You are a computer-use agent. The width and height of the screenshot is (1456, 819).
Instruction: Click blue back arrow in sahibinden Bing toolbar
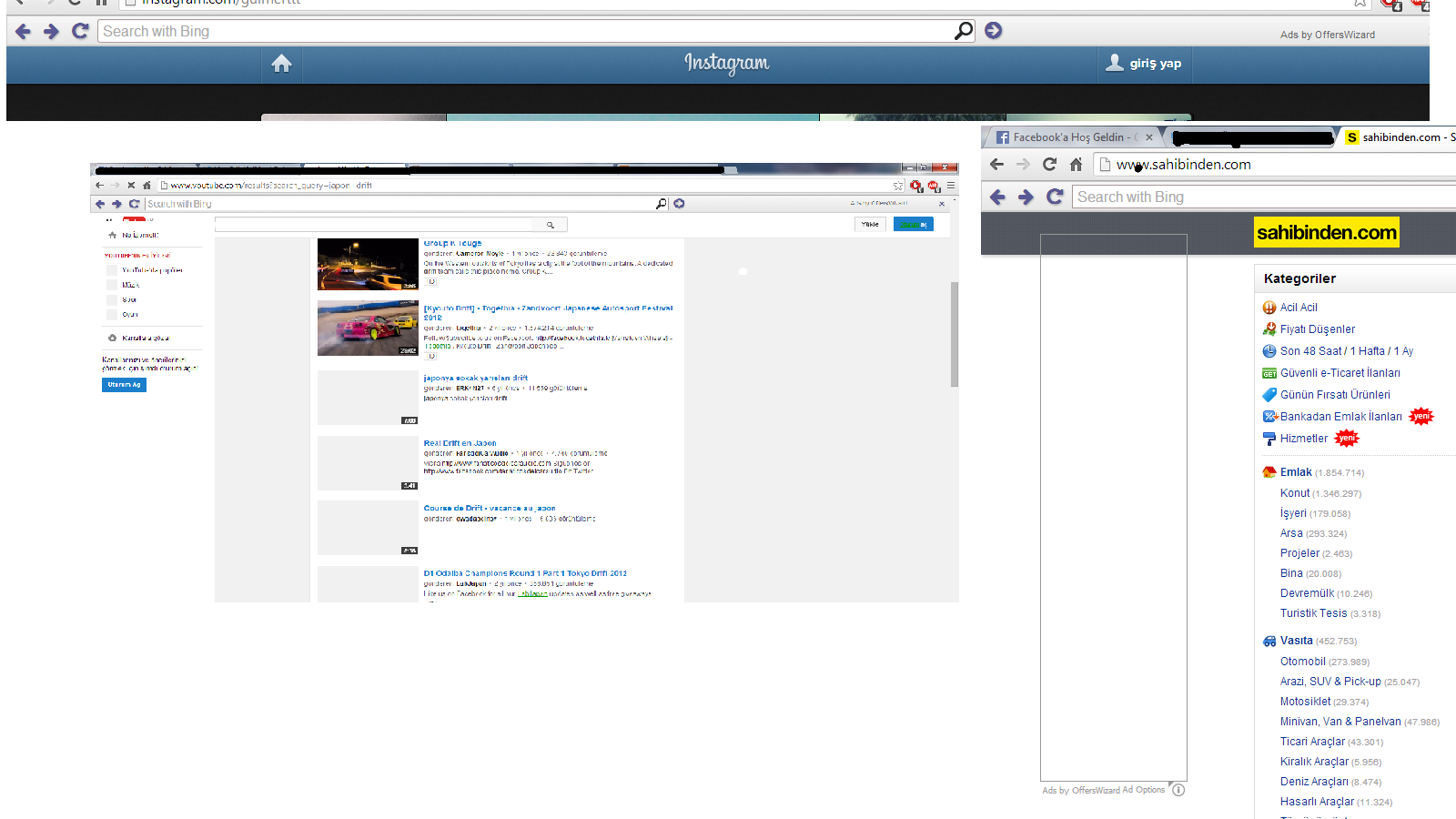click(x=998, y=197)
